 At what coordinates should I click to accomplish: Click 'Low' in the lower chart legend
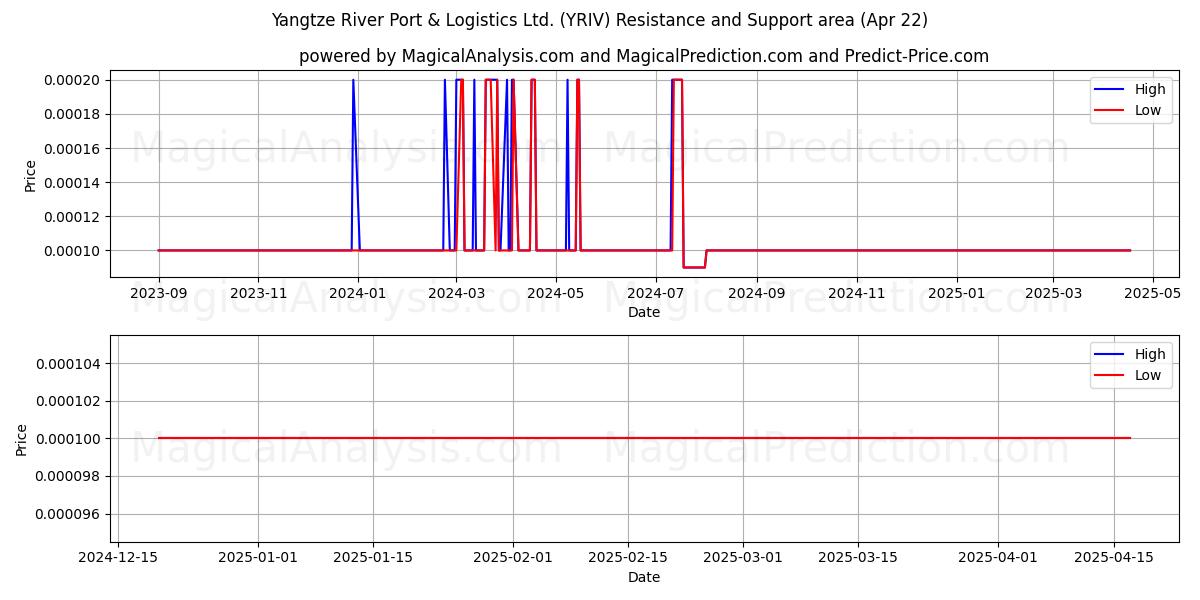click(1148, 375)
